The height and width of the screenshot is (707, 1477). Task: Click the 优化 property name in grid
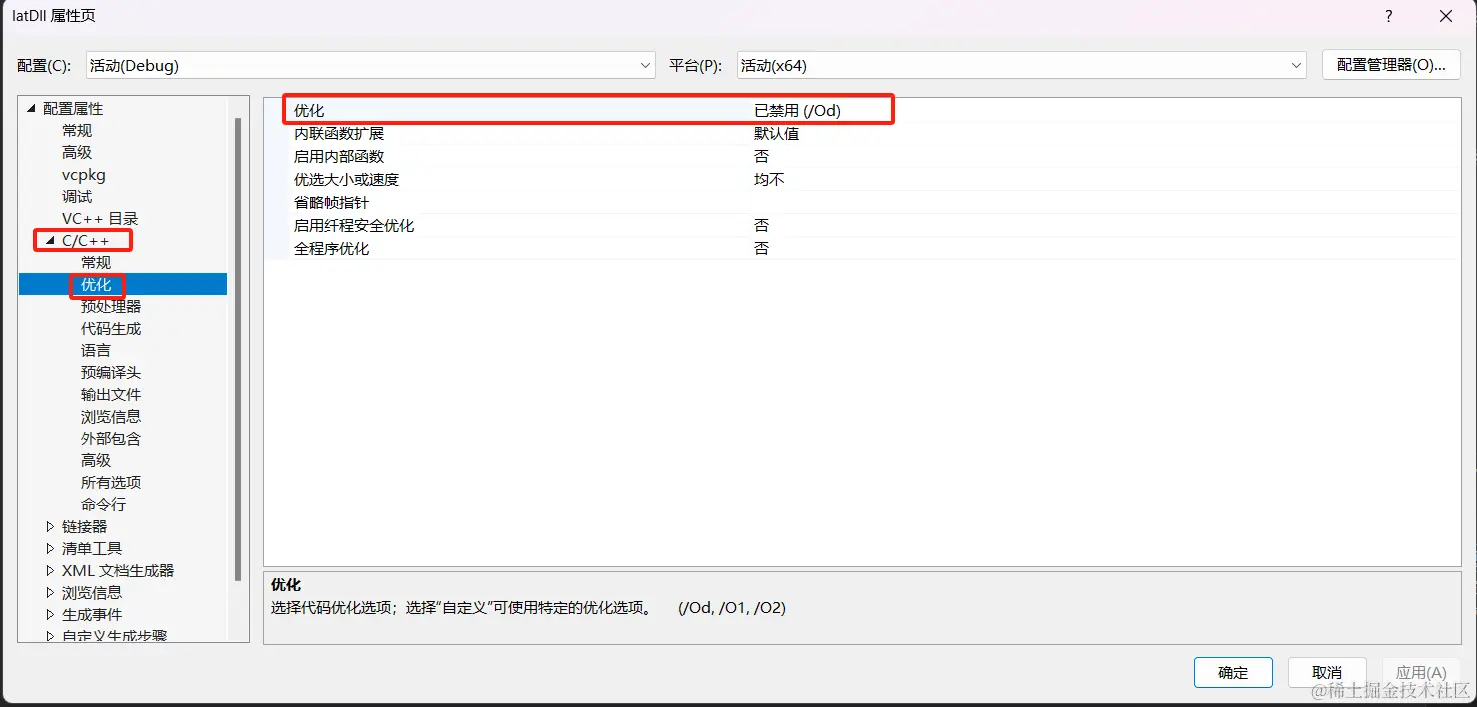click(x=309, y=111)
